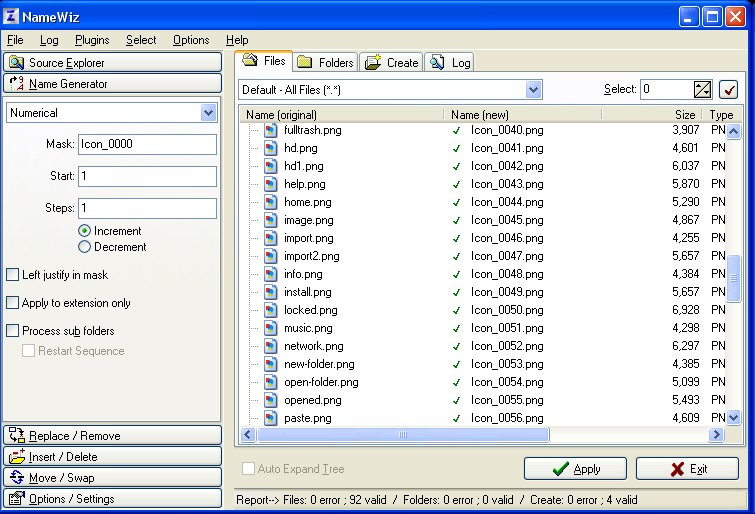Select the open-folder.png file row
Viewport: 755px width, 514px height.
click(483, 382)
